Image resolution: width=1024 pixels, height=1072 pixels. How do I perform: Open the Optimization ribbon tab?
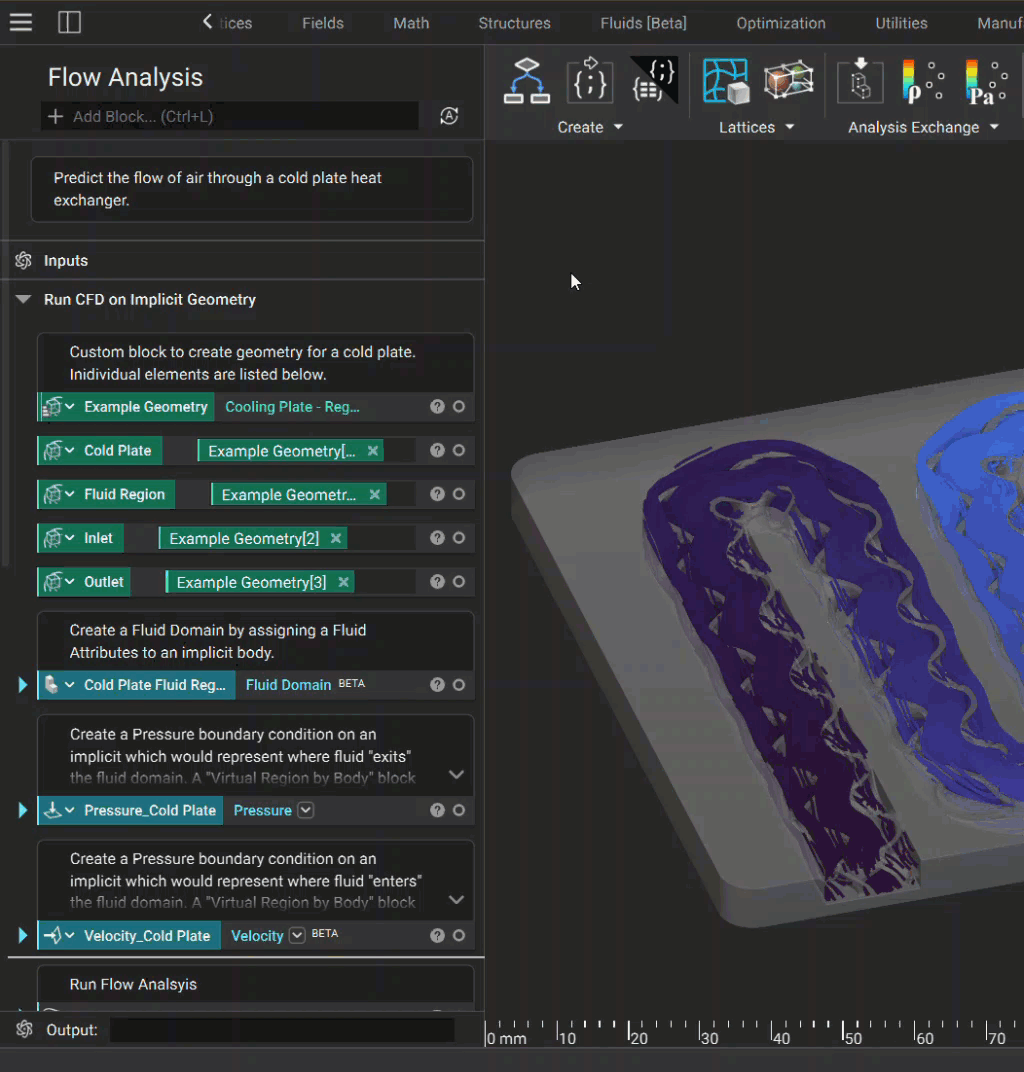781,23
